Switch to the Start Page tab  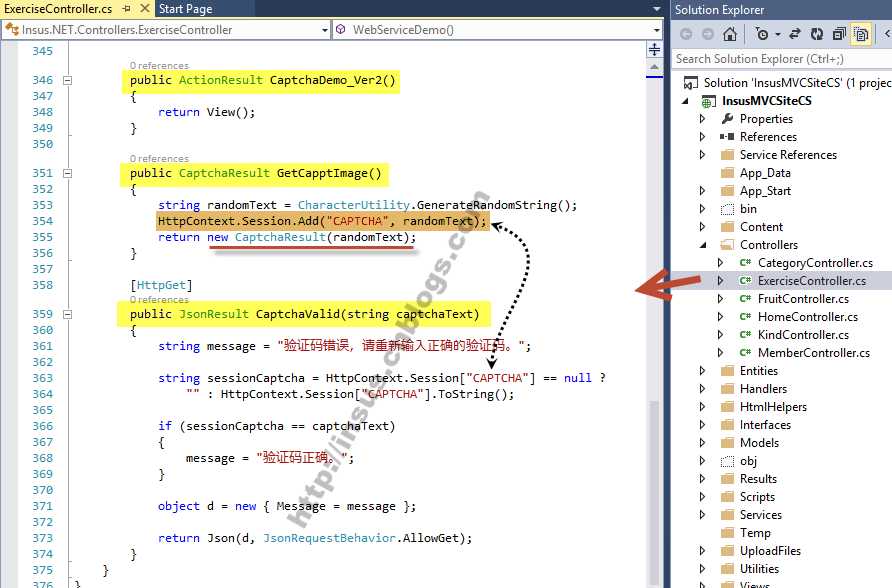click(185, 9)
